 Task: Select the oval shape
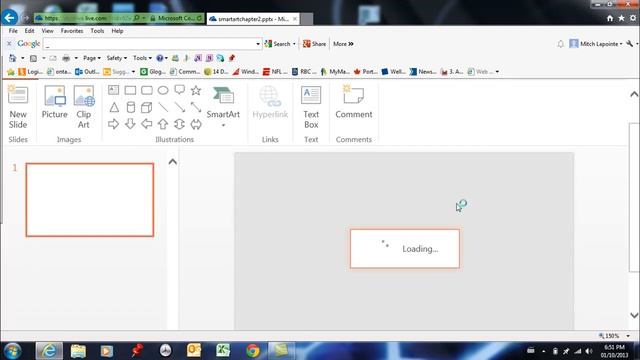tap(163, 90)
